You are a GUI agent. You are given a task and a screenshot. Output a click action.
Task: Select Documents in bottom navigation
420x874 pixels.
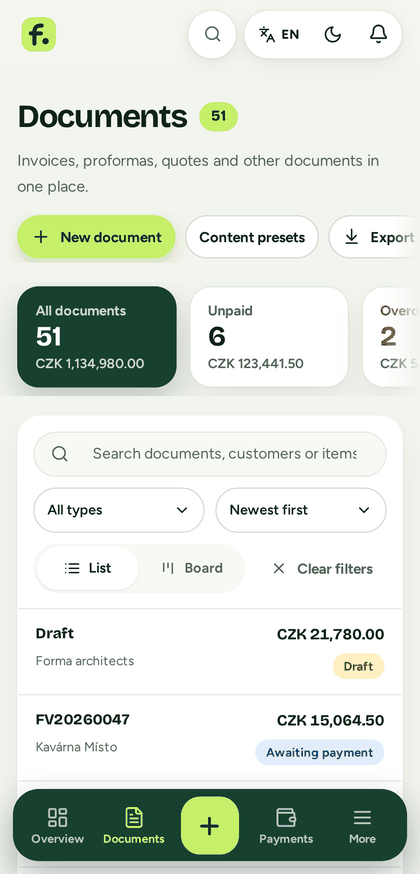(134, 826)
